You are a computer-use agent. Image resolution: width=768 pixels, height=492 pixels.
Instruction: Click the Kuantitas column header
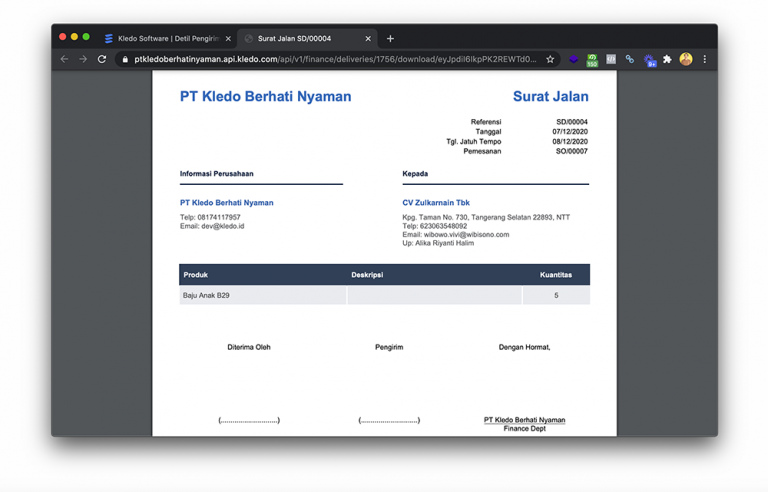coord(556,275)
